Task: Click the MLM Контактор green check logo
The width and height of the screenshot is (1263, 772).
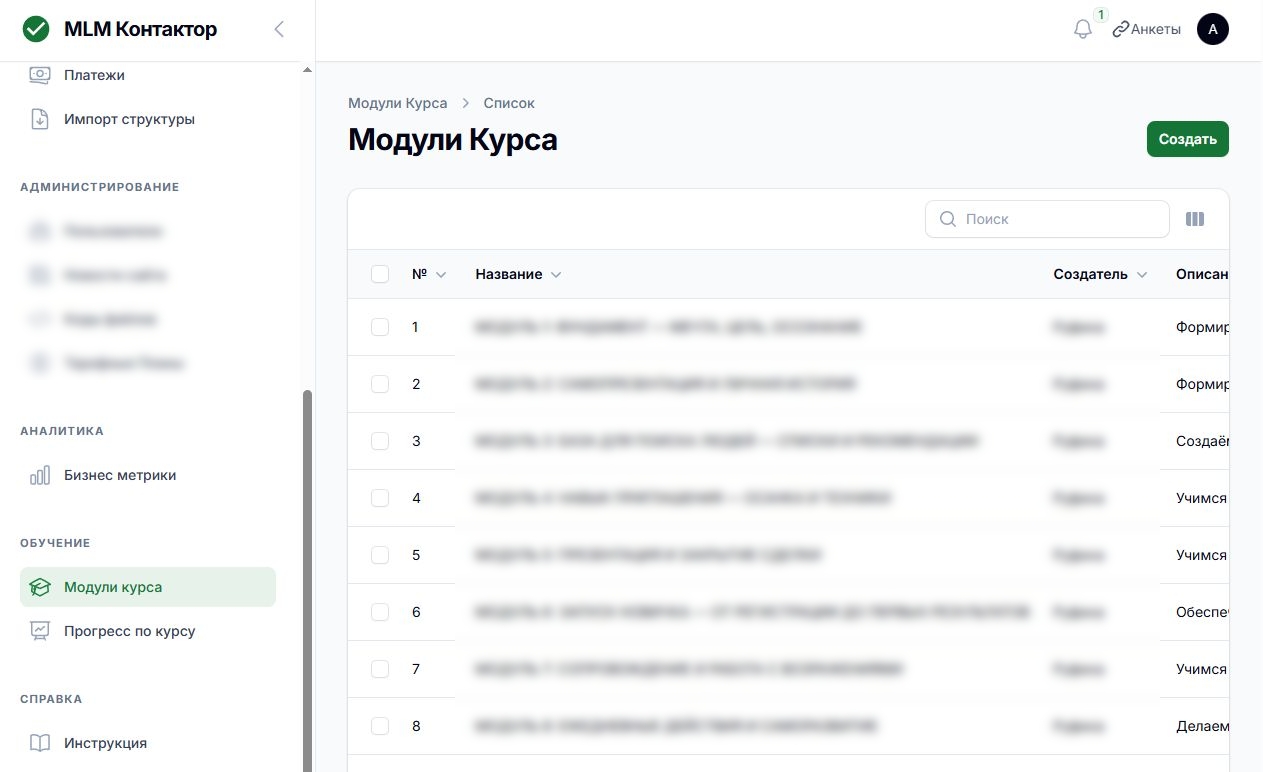Action: [36, 29]
